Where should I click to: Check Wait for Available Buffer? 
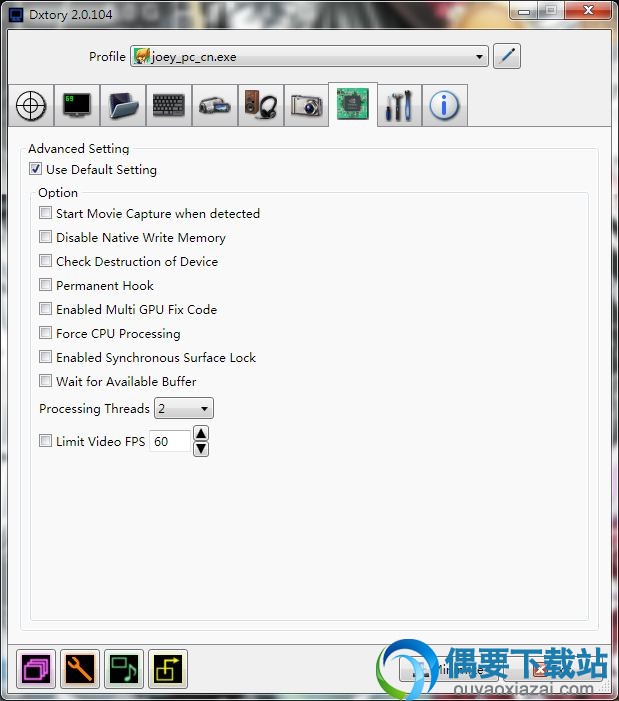point(45,381)
